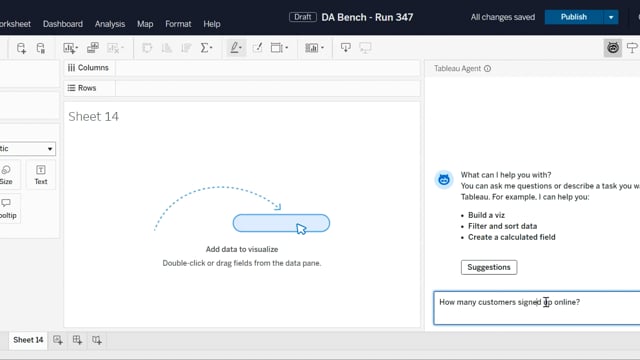Open the Help menu
The width and height of the screenshot is (640, 360).
pyautogui.click(x=212, y=24)
